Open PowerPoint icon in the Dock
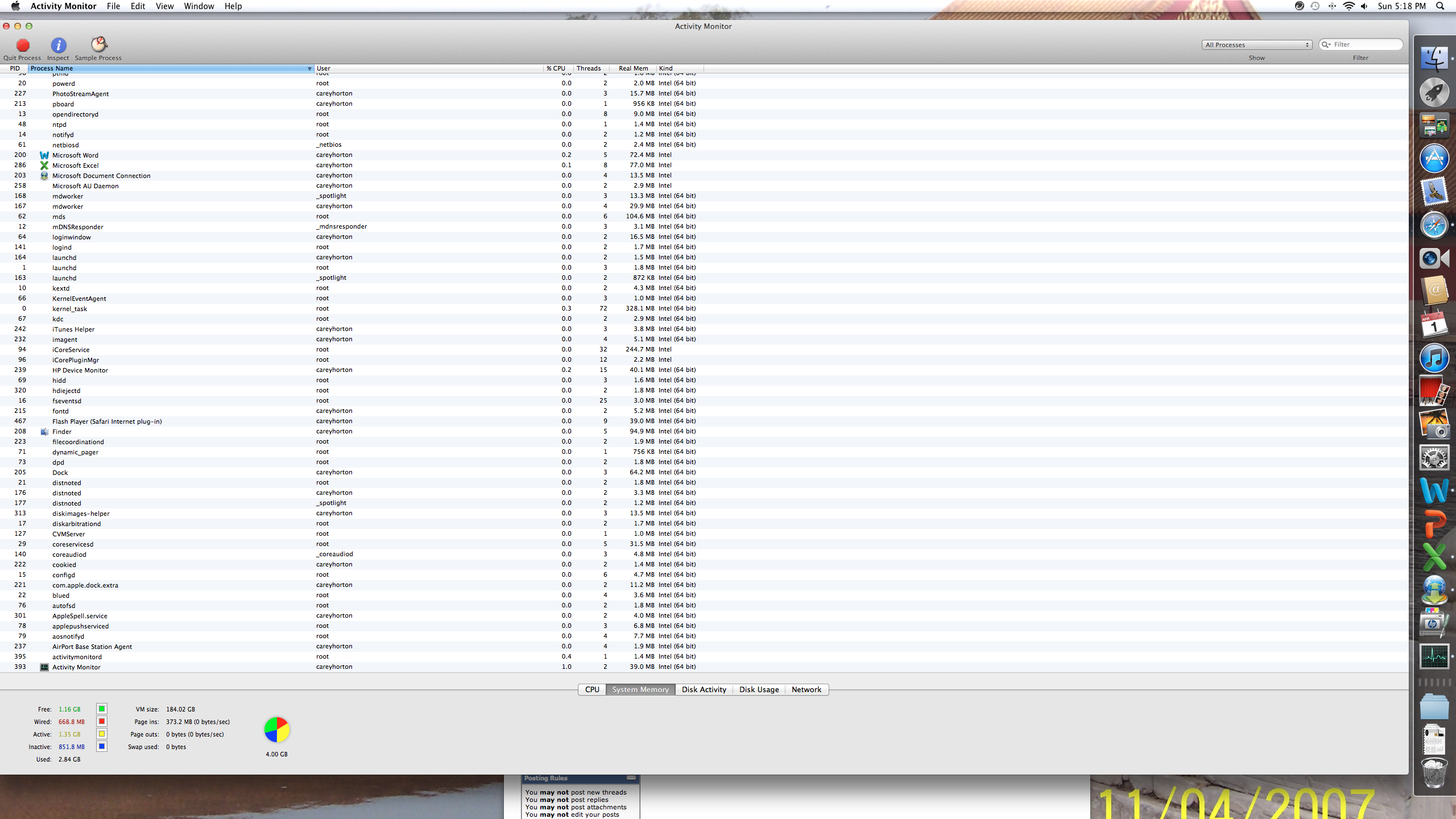 [x=1434, y=524]
